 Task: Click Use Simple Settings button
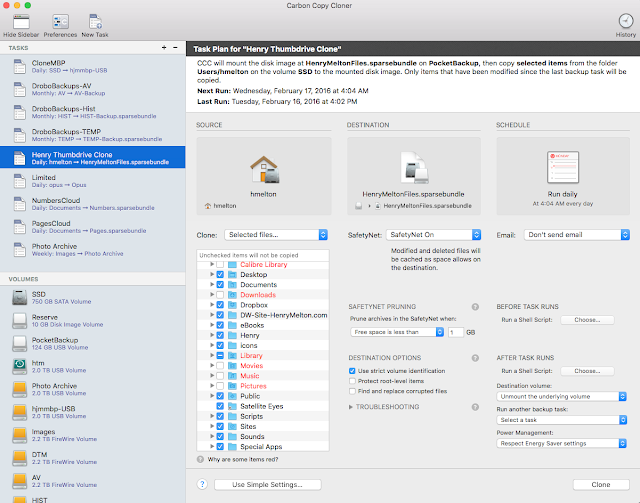[268, 485]
